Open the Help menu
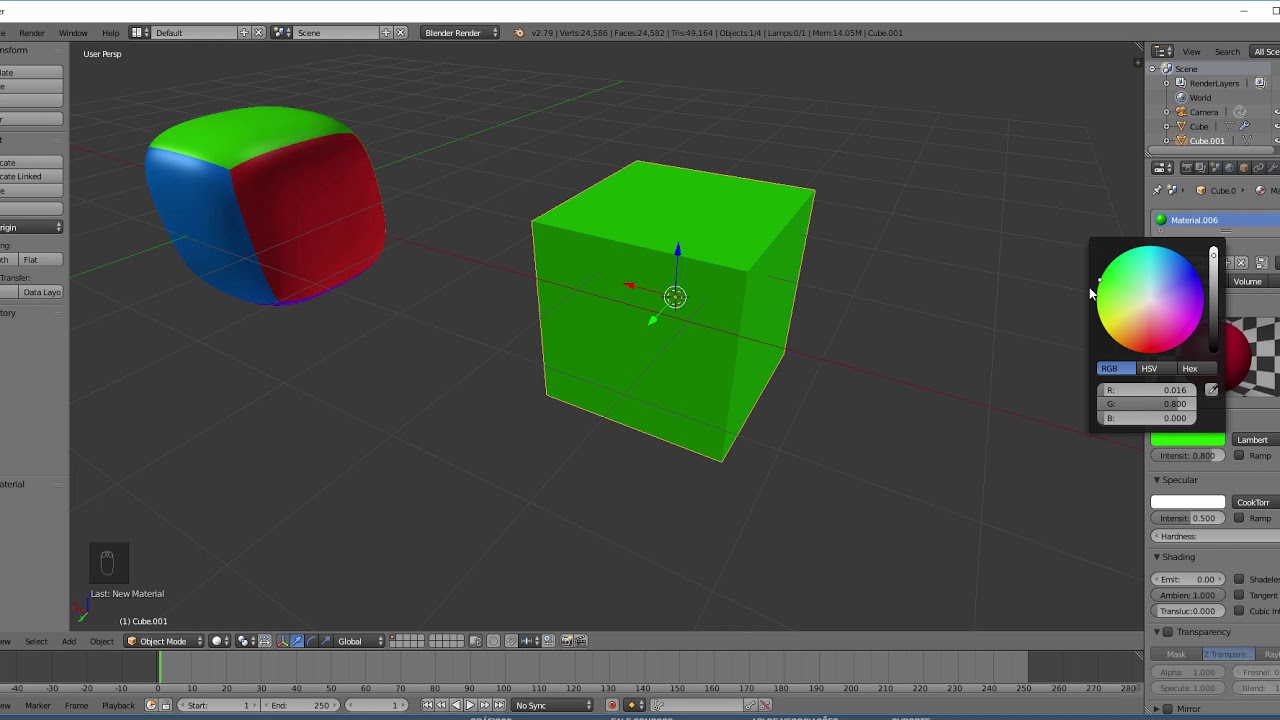This screenshot has width=1280, height=720. click(x=110, y=33)
